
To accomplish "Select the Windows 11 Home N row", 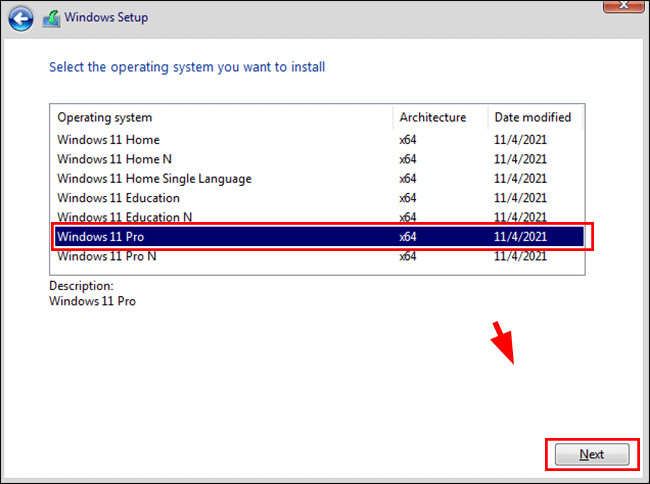I will [x=317, y=159].
